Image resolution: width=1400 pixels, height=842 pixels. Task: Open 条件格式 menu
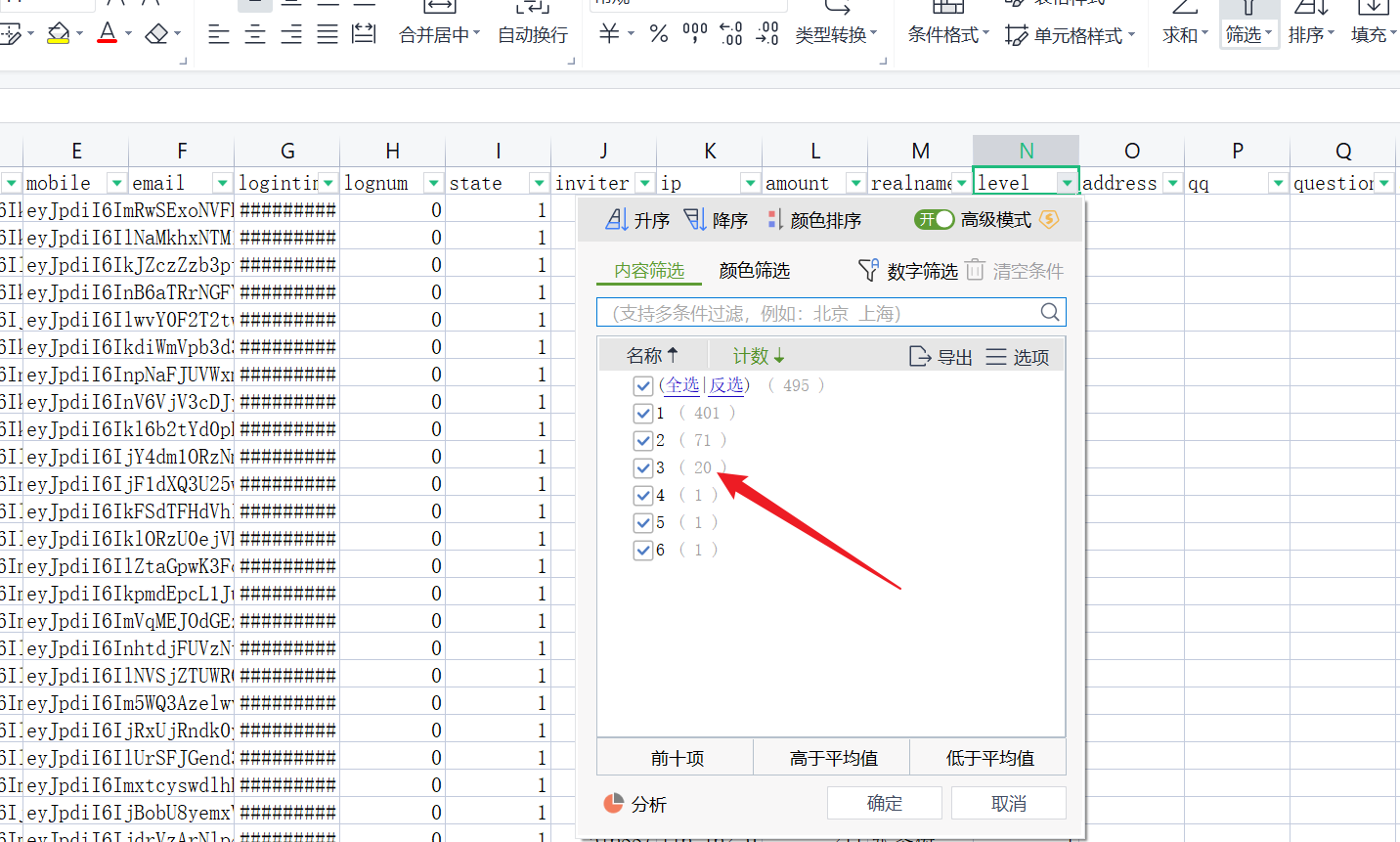pyautogui.click(x=948, y=34)
